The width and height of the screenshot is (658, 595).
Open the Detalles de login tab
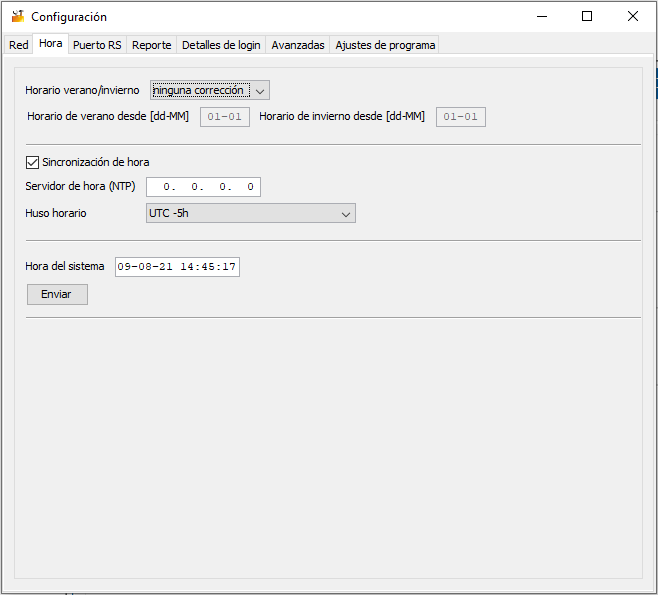pyautogui.click(x=221, y=45)
